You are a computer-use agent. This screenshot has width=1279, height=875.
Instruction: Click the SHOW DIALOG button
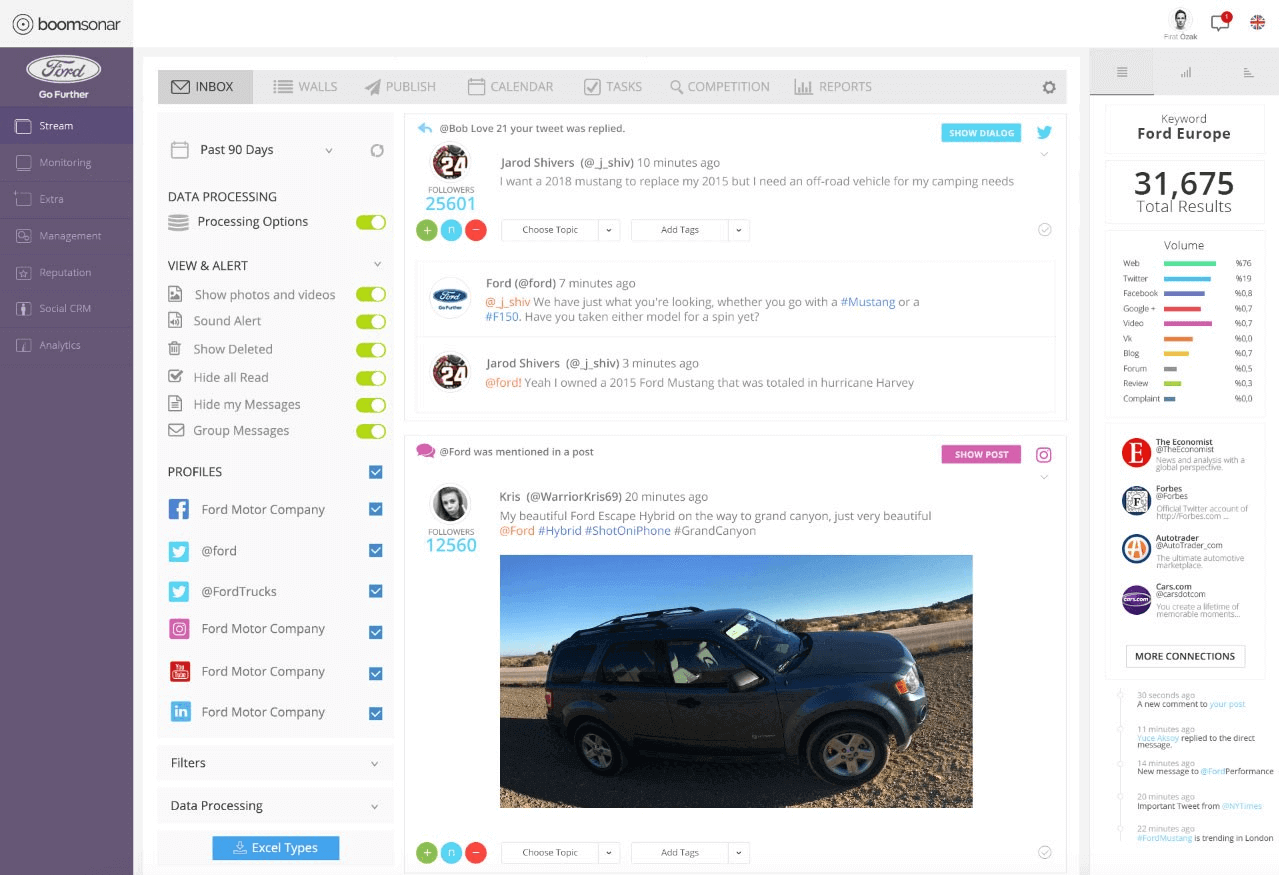click(982, 132)
